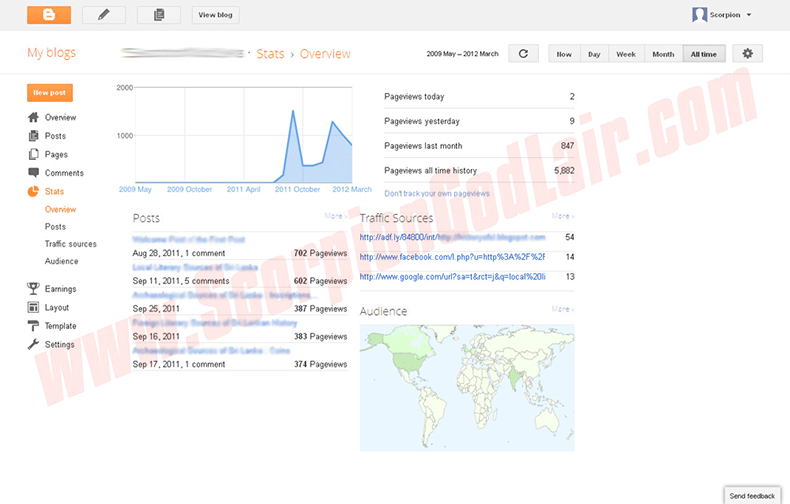Click the Stats breadcrumb link

[271, 54]
